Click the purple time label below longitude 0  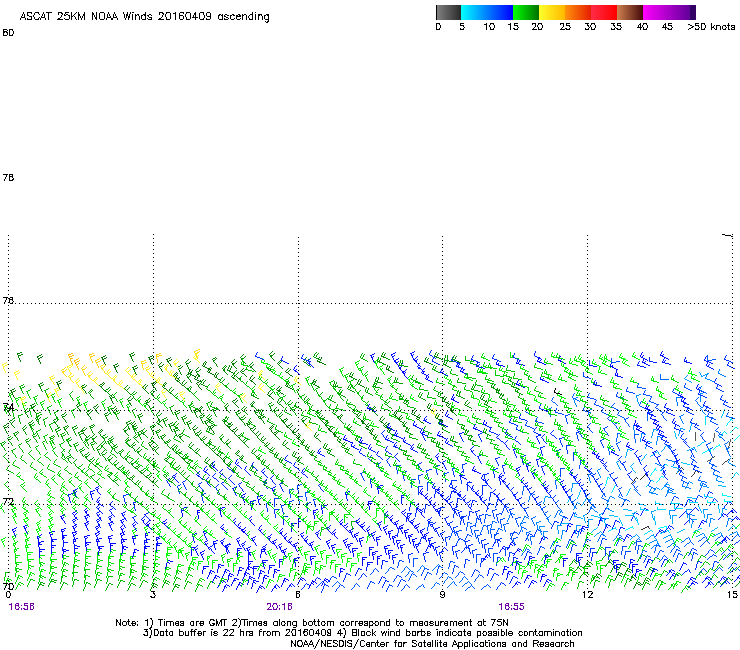coord(21,607)
